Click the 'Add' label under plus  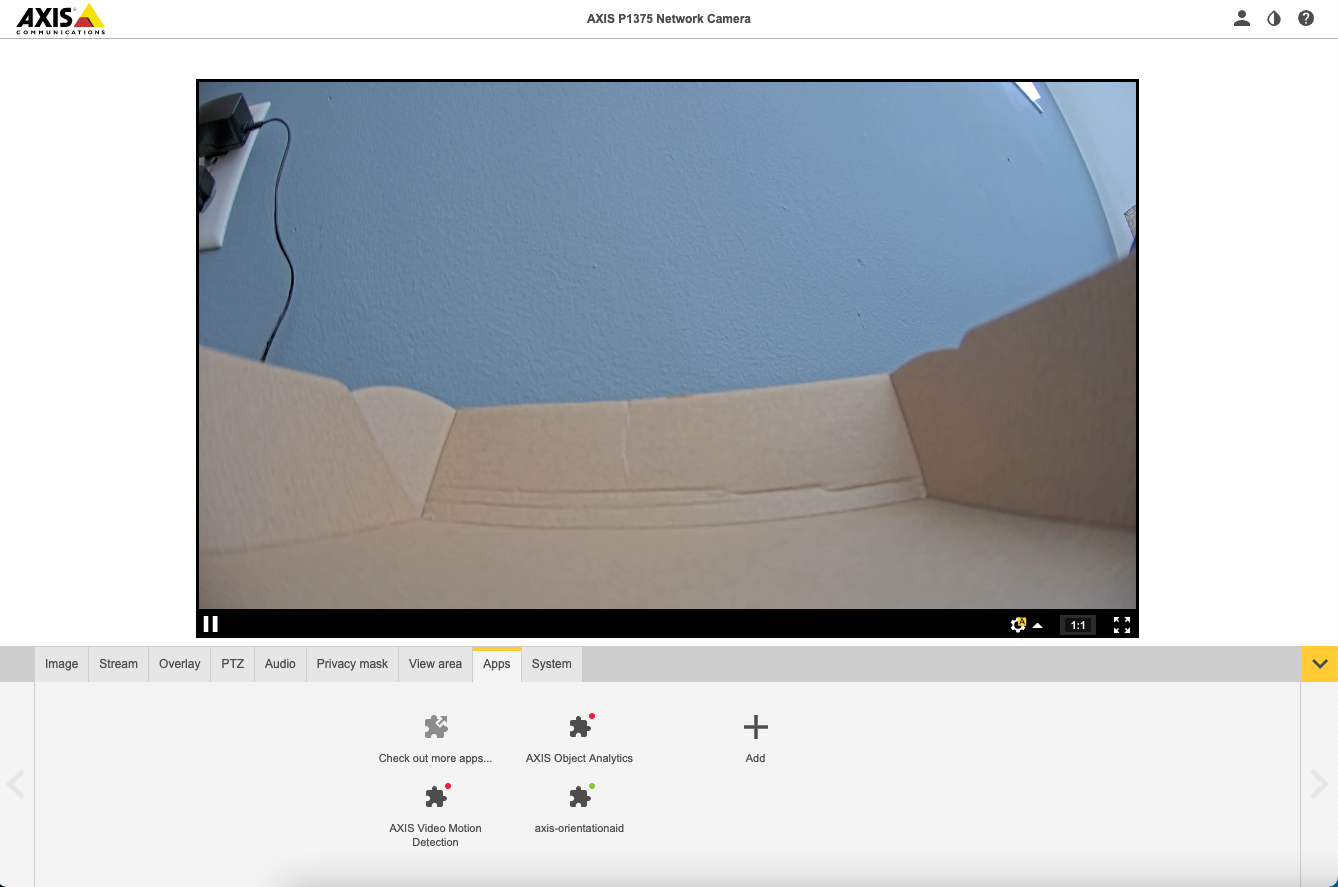[755, 758]
